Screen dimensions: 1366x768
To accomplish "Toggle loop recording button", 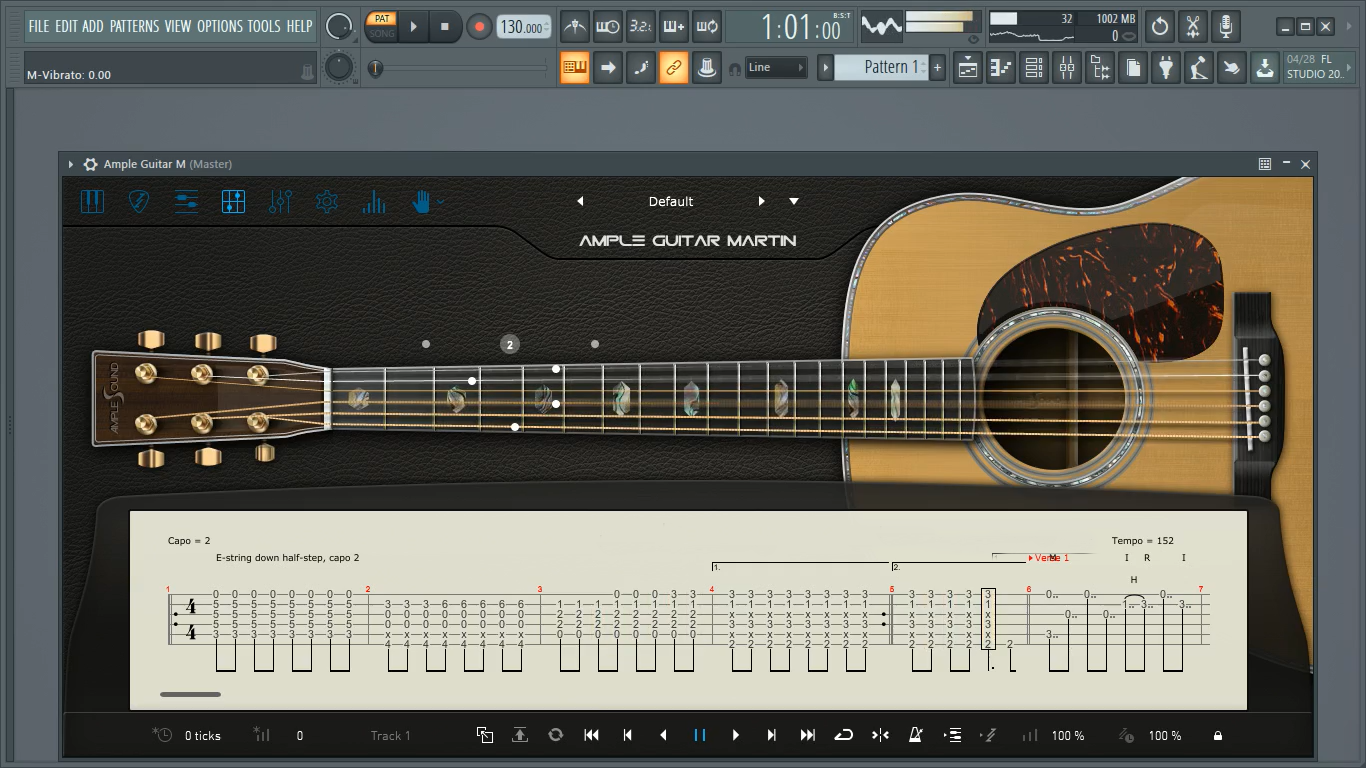I will coord(707,26).
